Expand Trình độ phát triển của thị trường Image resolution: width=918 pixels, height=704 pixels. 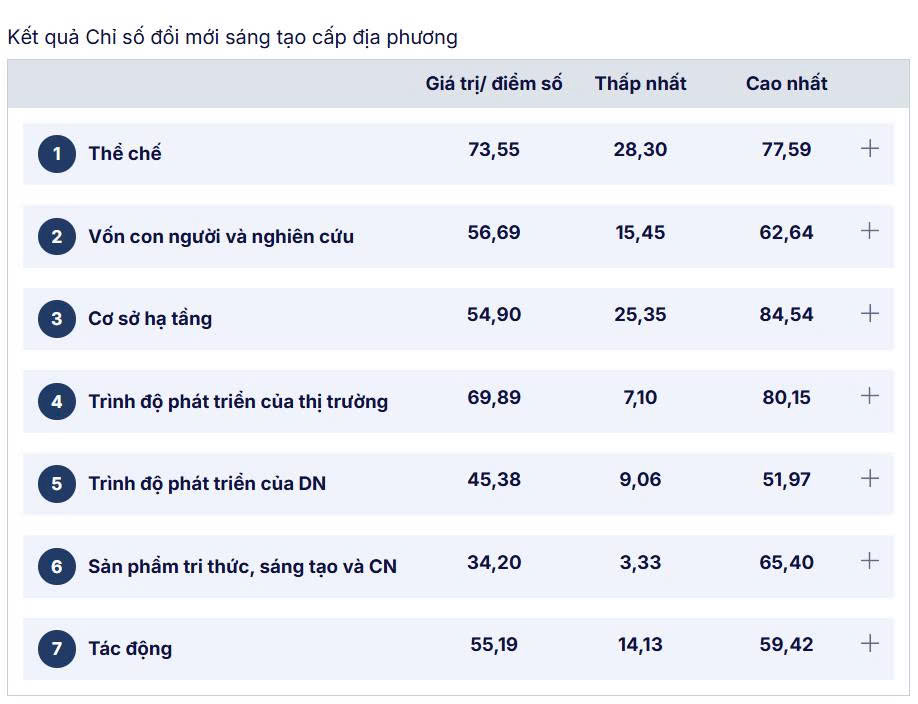tap(870, 396)
